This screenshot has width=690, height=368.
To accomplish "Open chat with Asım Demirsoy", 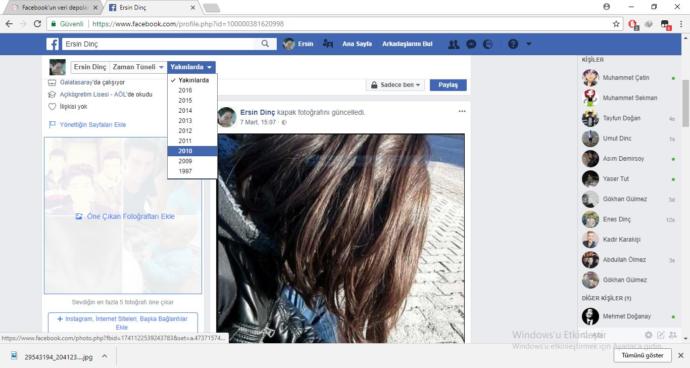I will pyautogui.click(x=628, y=158).
